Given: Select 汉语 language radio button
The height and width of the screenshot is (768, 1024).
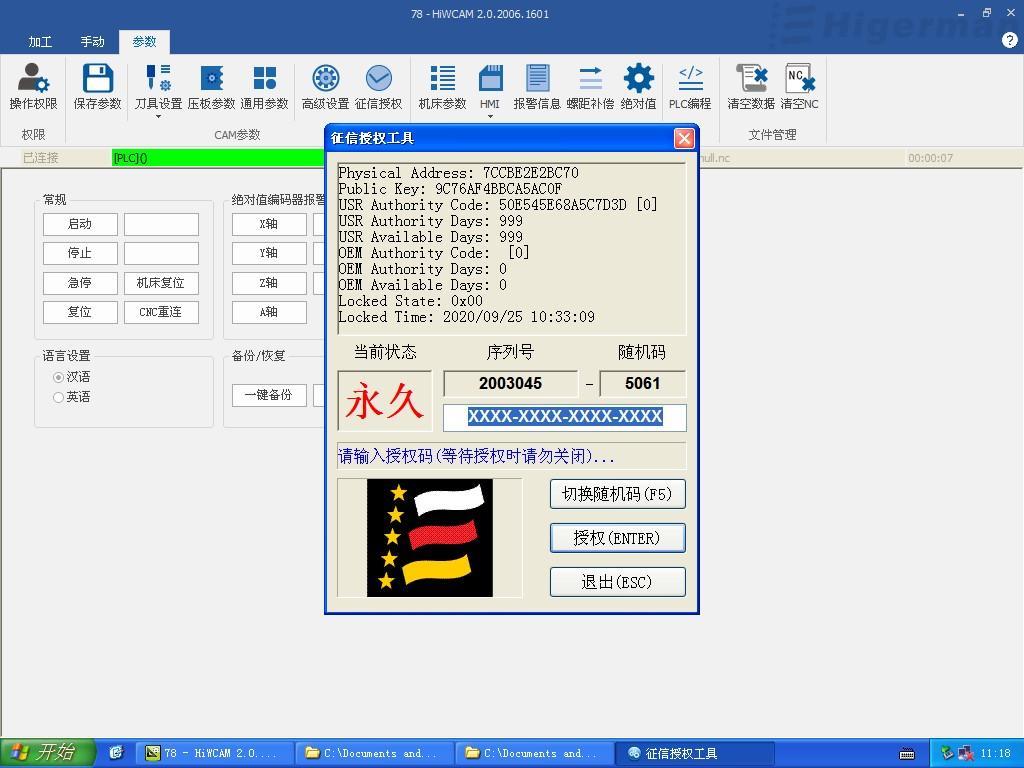Looking at the screenshot, I should click(x=58, y=377).
